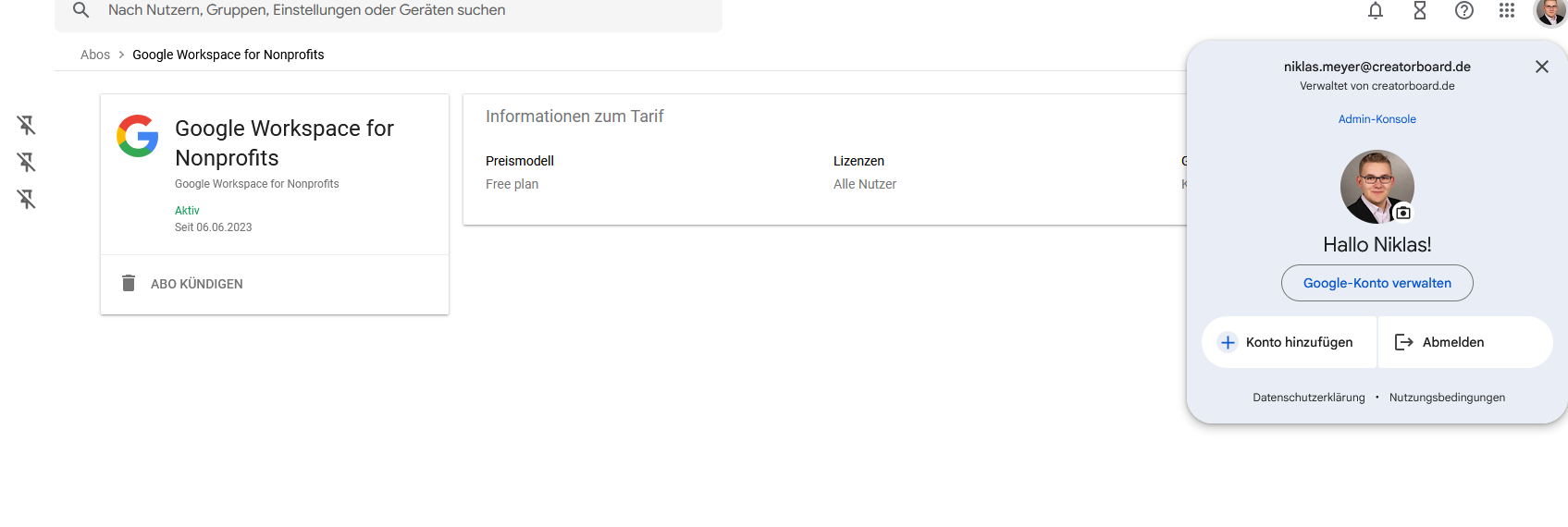The image size is (1568, 527).
Task: Open the help question mark icon
Action: point(1464,10)
